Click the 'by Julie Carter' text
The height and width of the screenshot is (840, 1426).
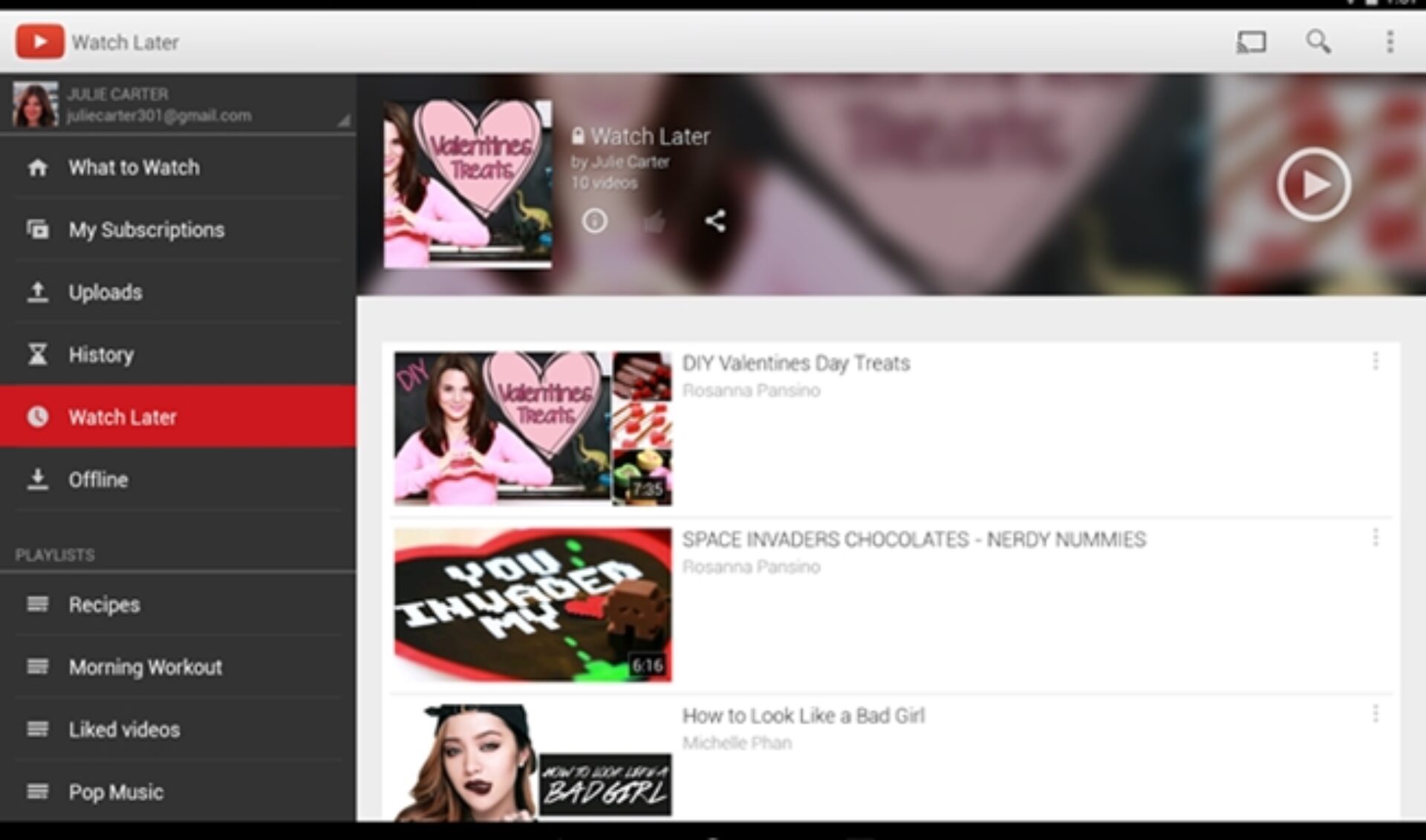tap(620, 162)
